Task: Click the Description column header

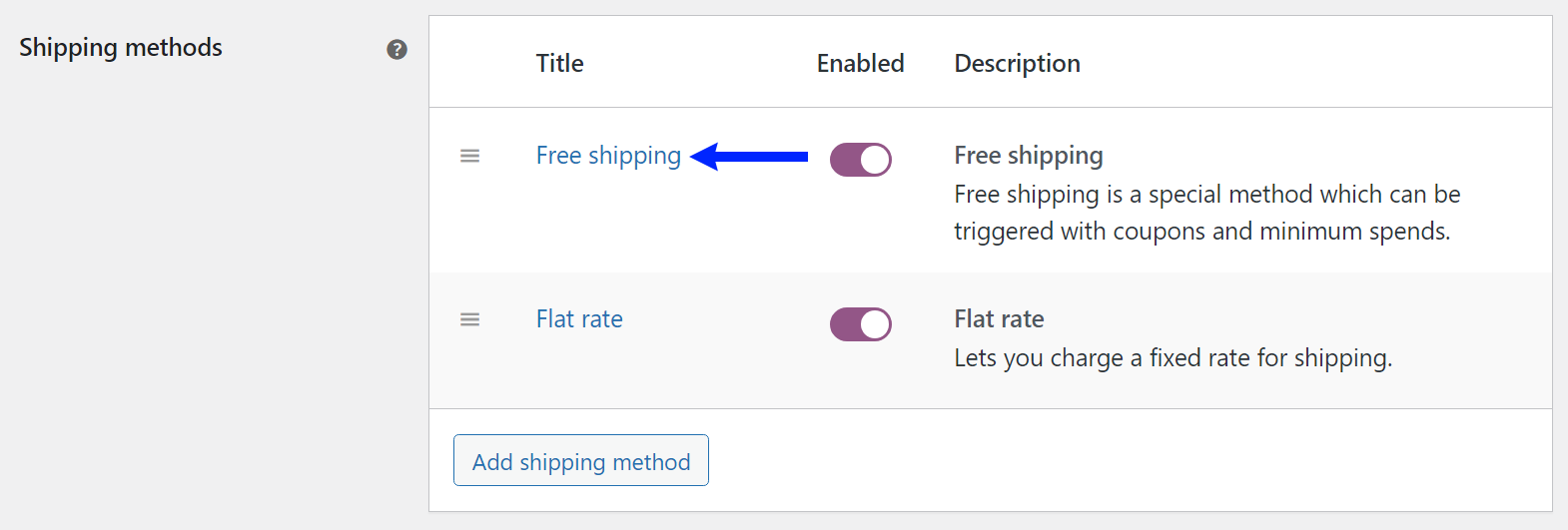Action: pos(1017,63)
